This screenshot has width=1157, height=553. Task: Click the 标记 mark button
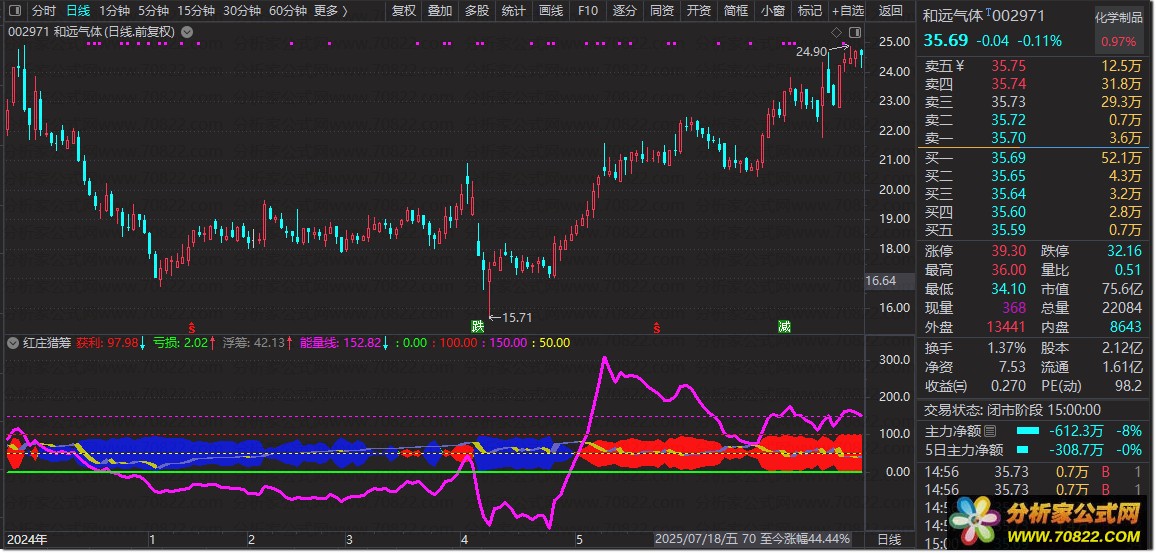coord(809,11)
